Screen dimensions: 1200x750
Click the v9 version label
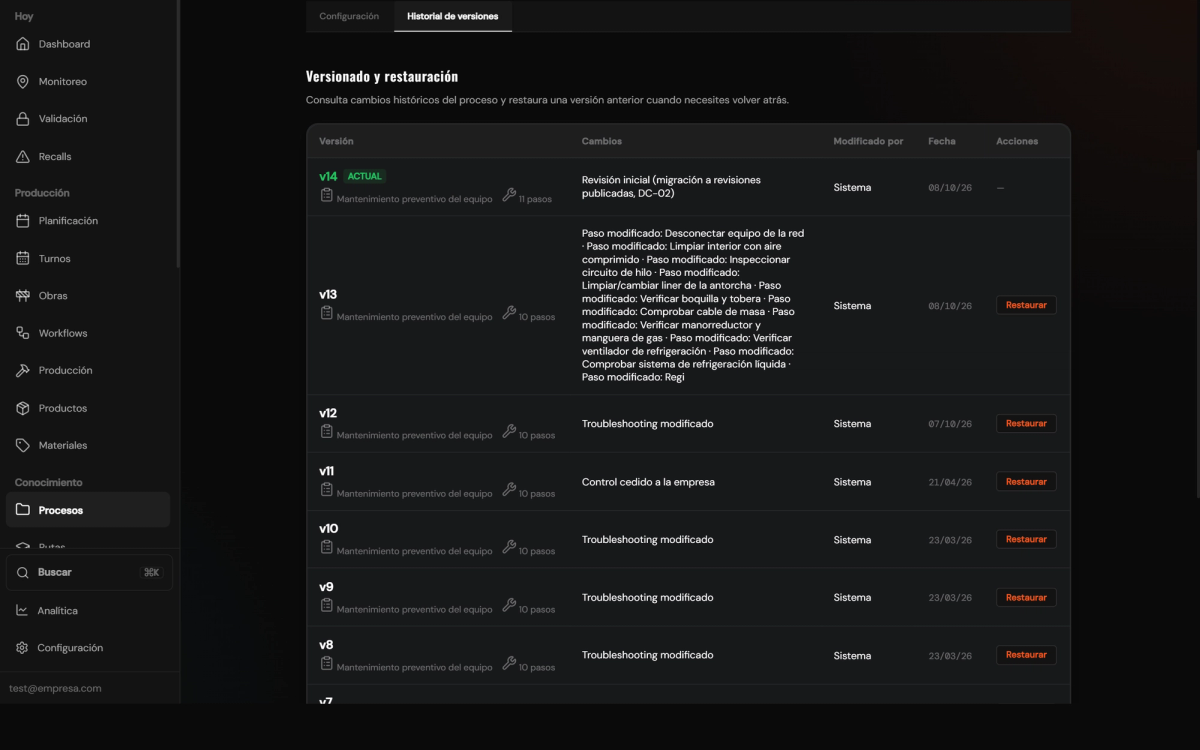(x=326, y=587)
